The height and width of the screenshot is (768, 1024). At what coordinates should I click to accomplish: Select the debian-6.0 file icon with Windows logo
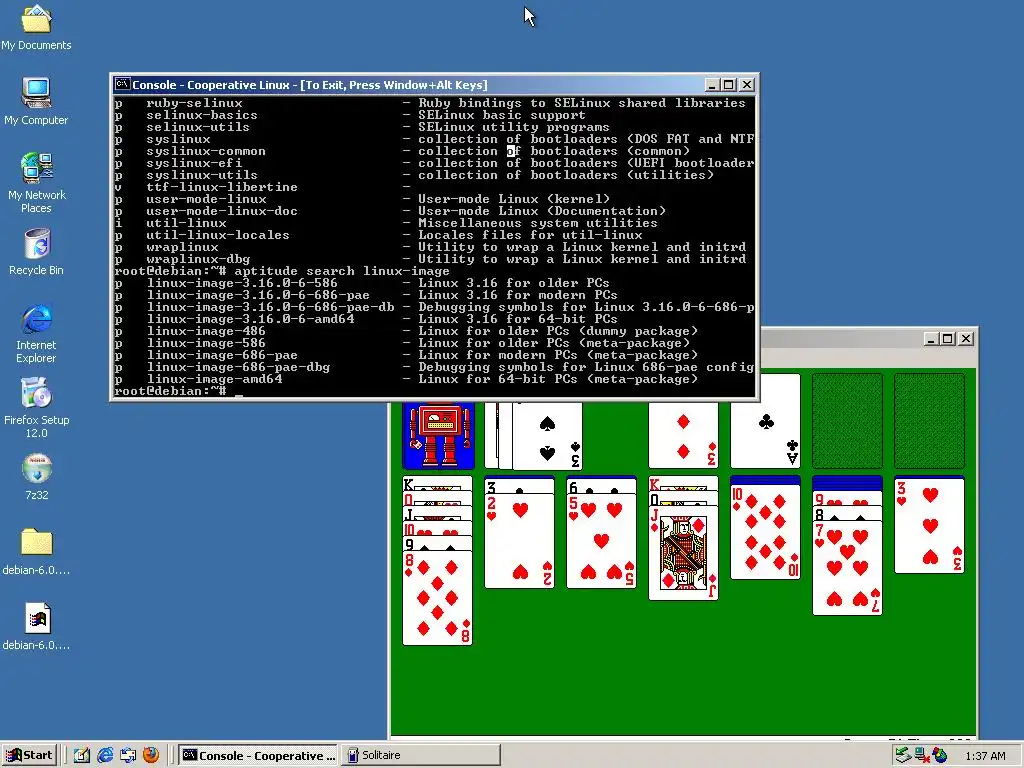(36, 627)
